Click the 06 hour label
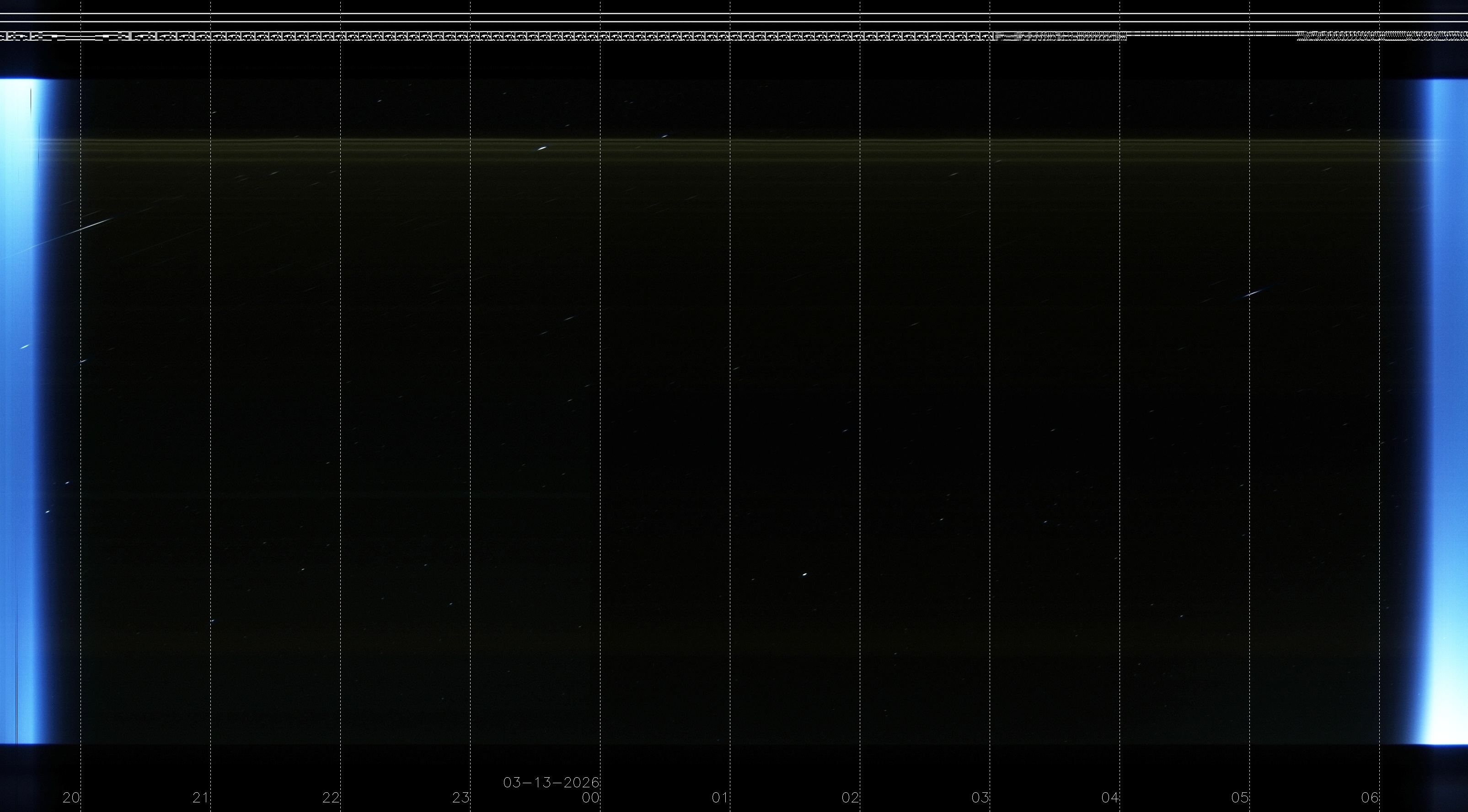The image size is (1468, 812). tap(1370, 797)
